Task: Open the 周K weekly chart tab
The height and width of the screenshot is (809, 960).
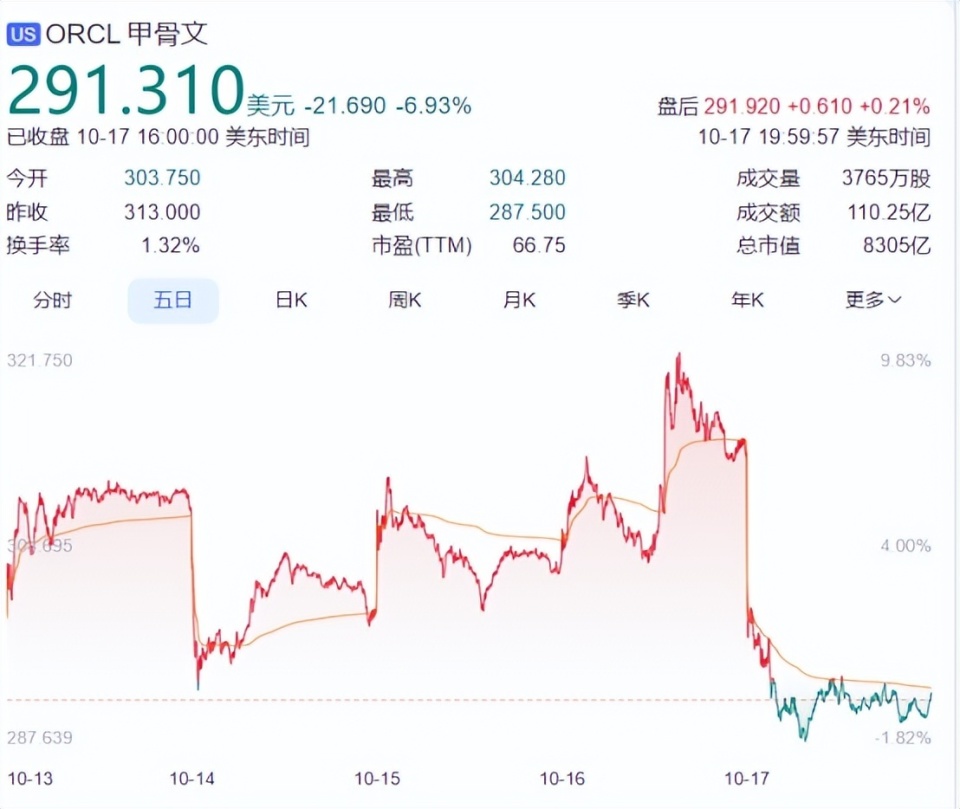Action: coord(403,300)
